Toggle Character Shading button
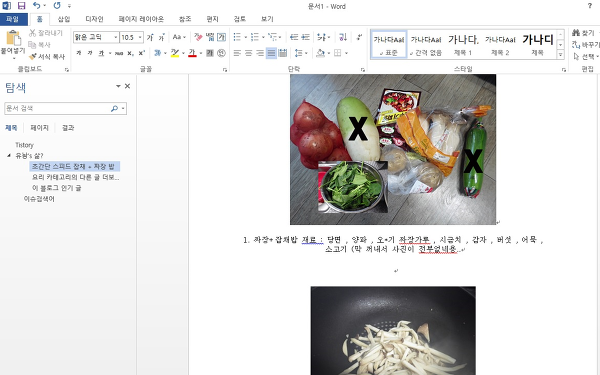Viewport: 600px width, 375px height. (x=210, y=53)
